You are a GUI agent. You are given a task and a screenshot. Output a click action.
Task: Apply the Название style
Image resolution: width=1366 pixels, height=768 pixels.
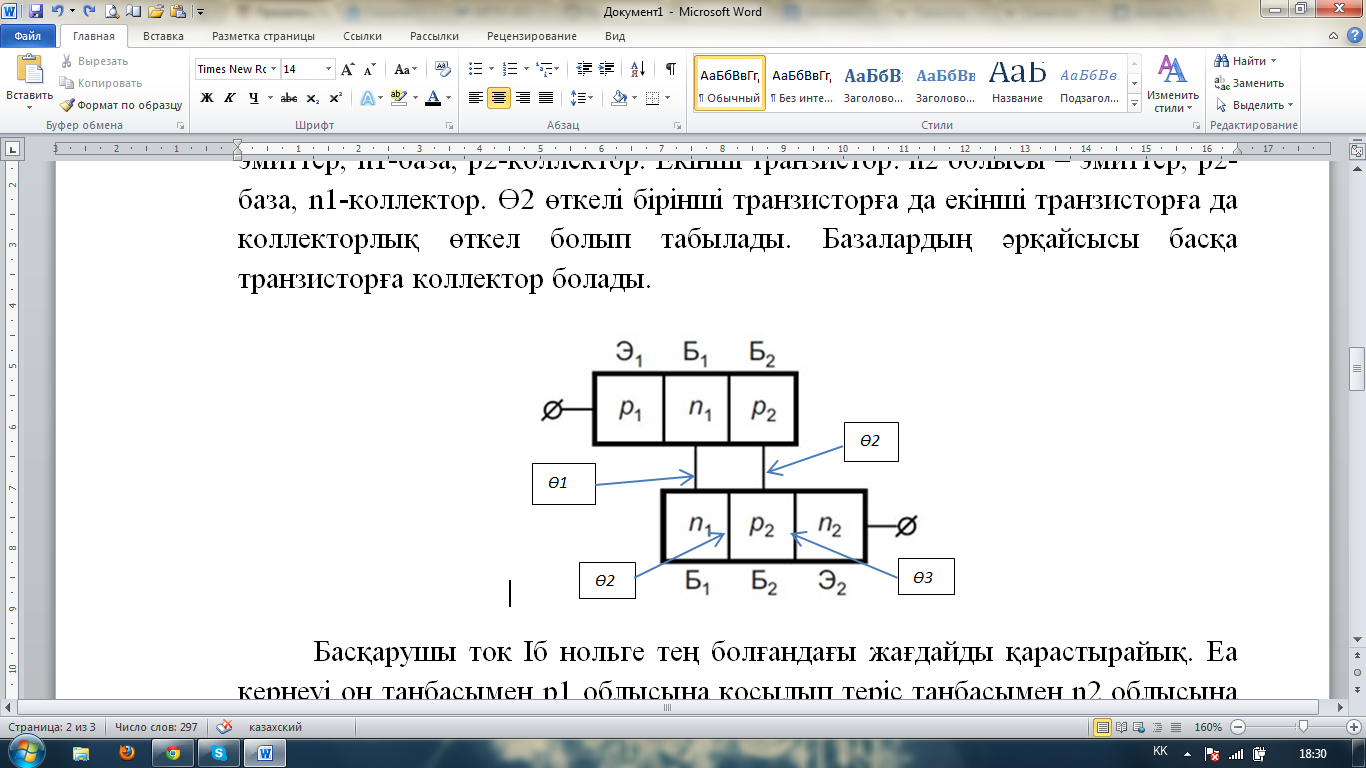[1017, 83]
